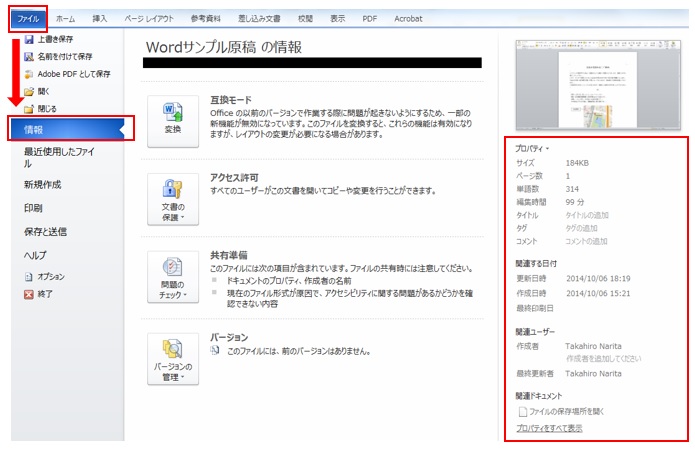Open the 文書の保護 dropdown button
This screenshot has height=450, width=695.
tap(173, 199)
